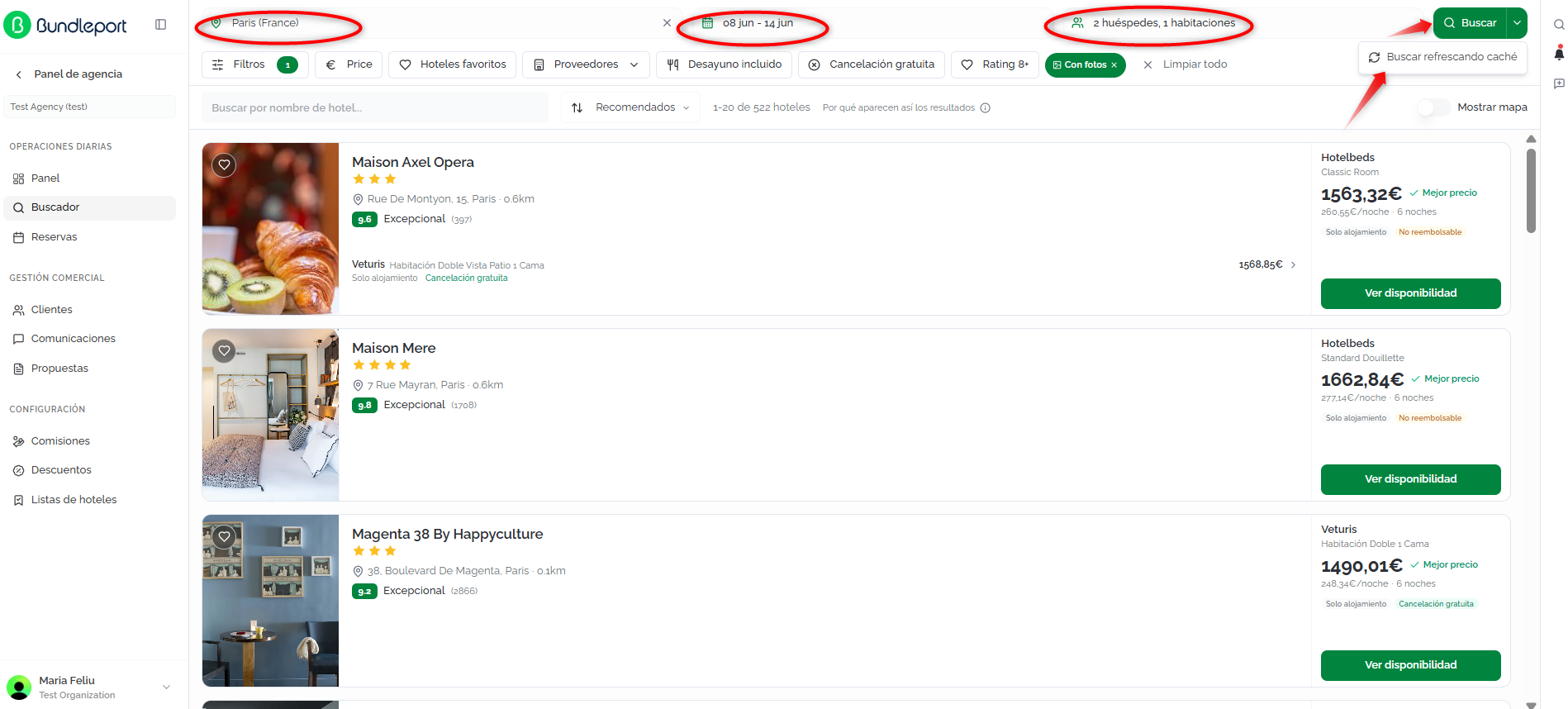Click the 1563,32€ Hotelbeds price
Viewport: 1568px width, 709px height.
pos(1361,194)
